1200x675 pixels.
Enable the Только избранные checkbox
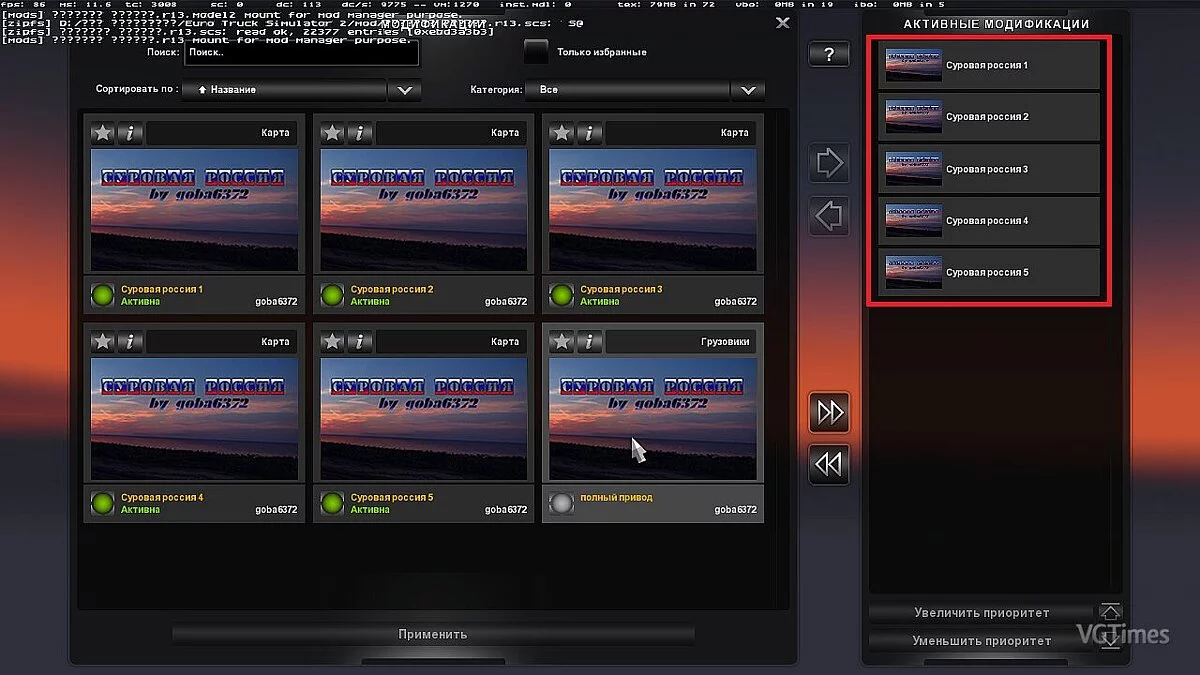tap(537, 51)
